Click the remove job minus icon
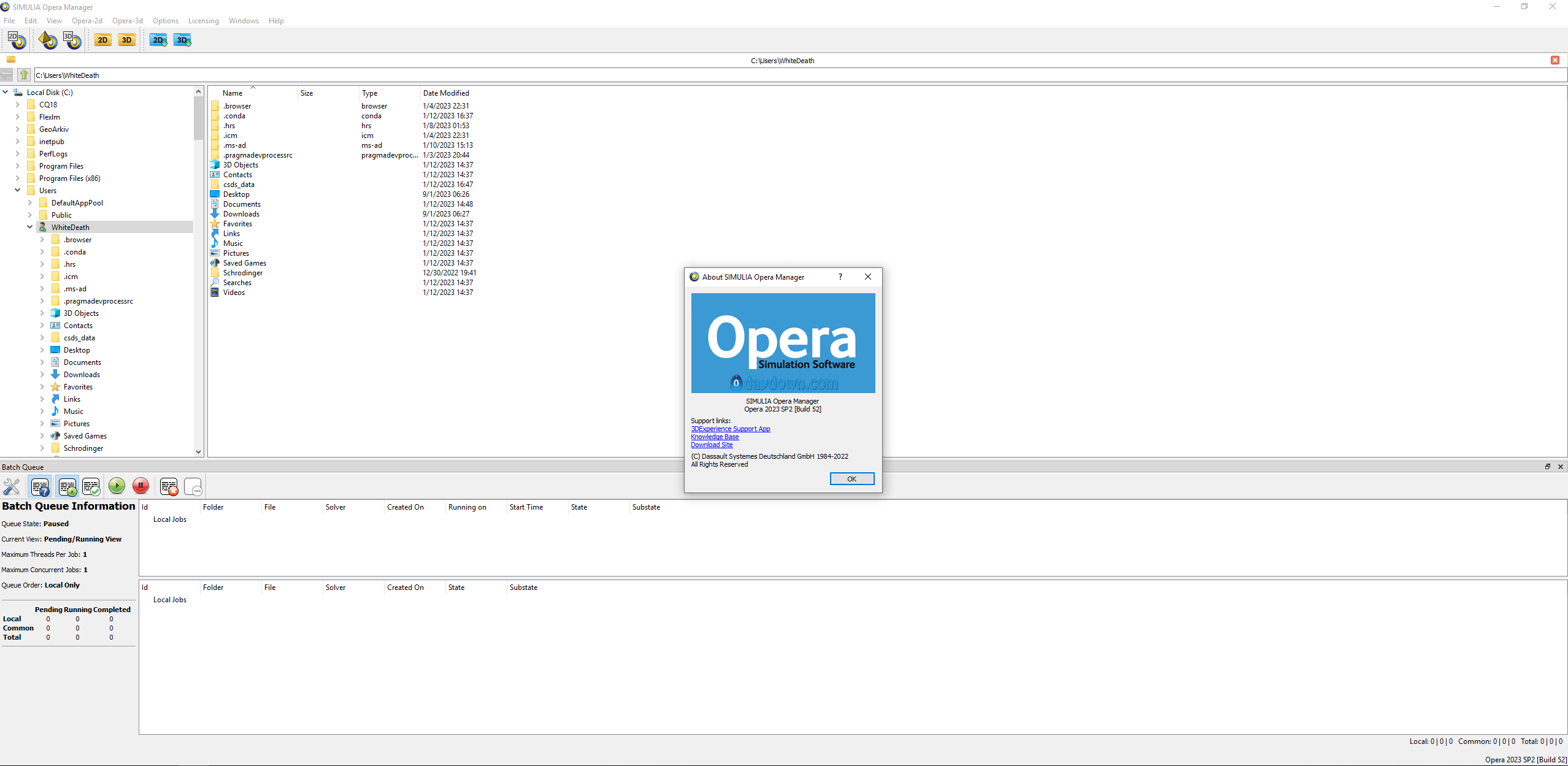 coord(193,486)
